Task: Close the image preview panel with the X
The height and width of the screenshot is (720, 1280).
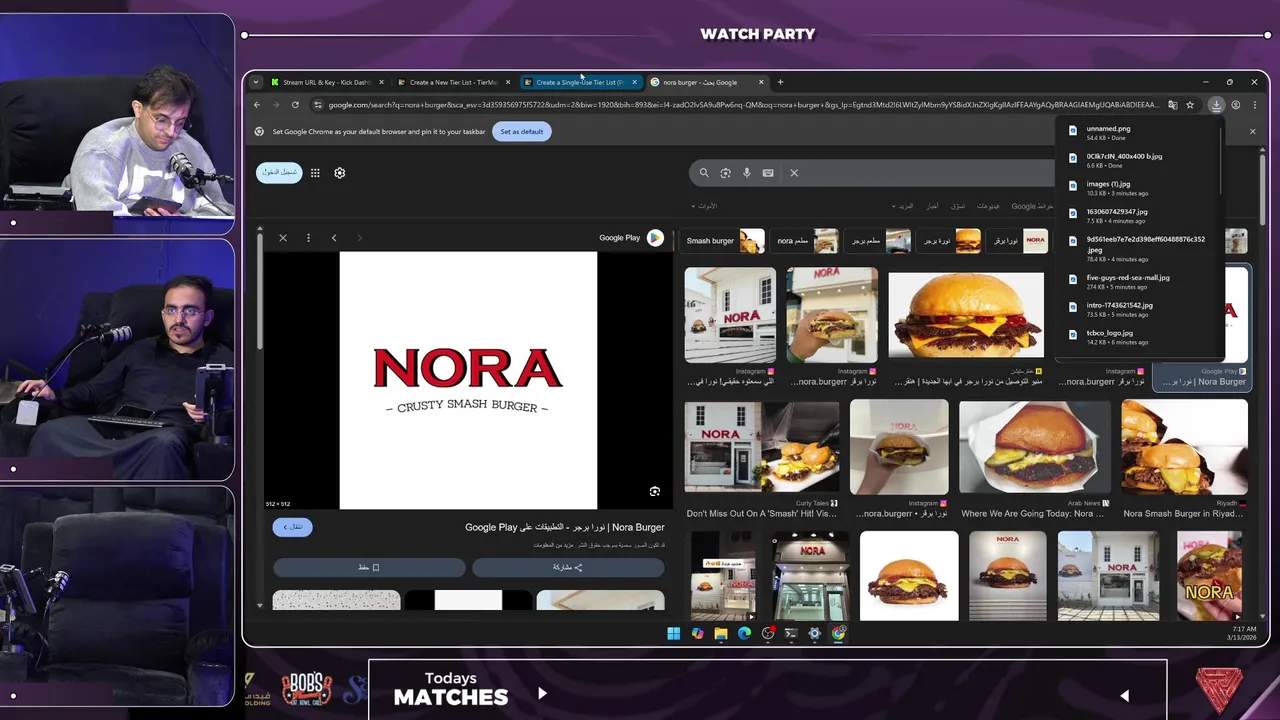Action: coord(283,238)
